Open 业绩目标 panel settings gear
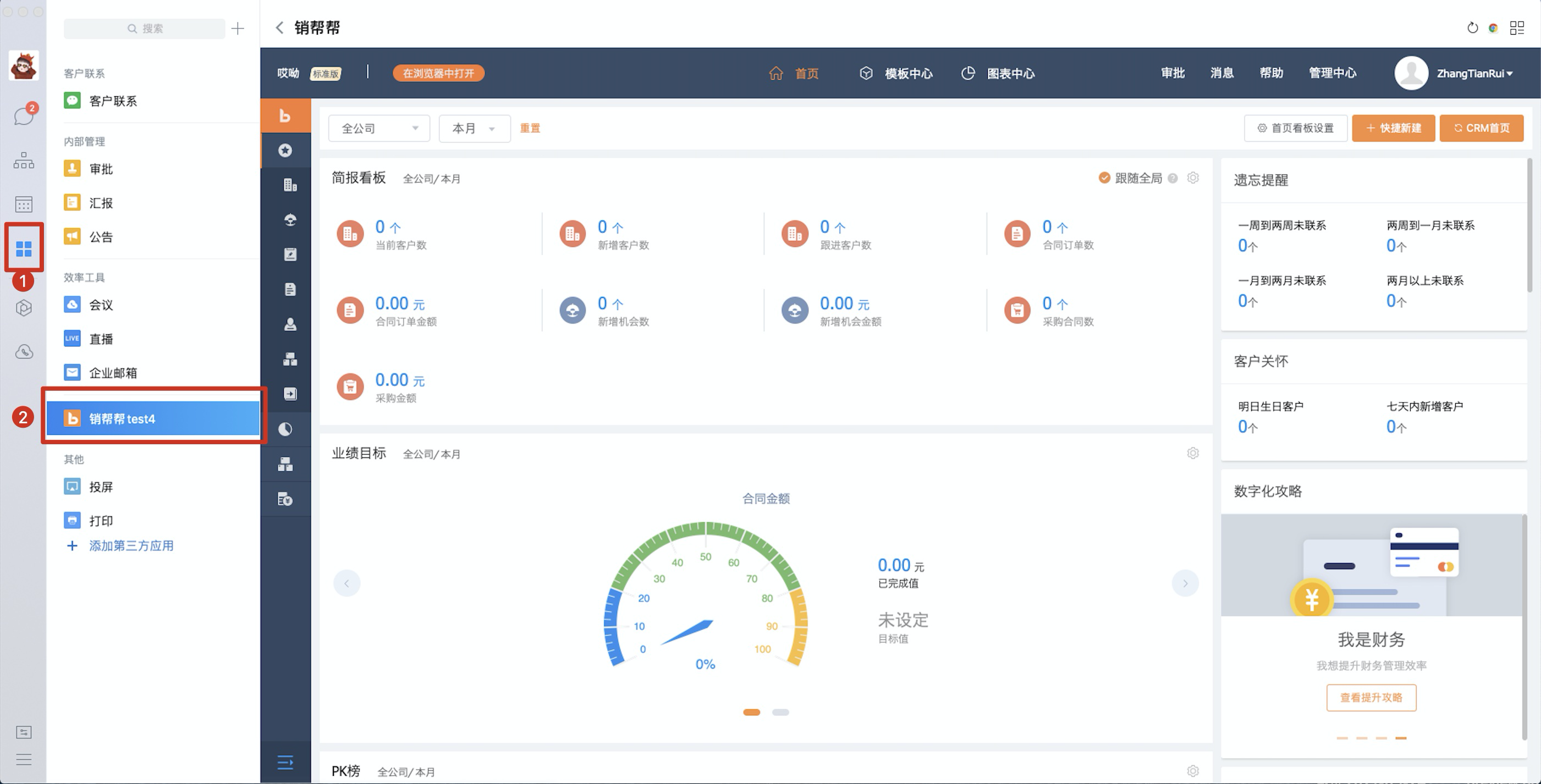 pos(1193,453)
